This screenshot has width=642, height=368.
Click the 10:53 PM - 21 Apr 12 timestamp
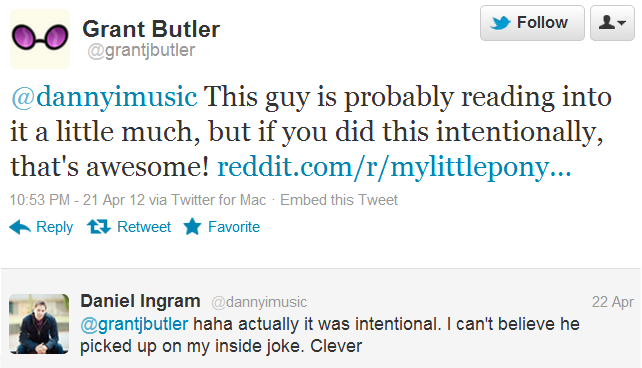77,200
